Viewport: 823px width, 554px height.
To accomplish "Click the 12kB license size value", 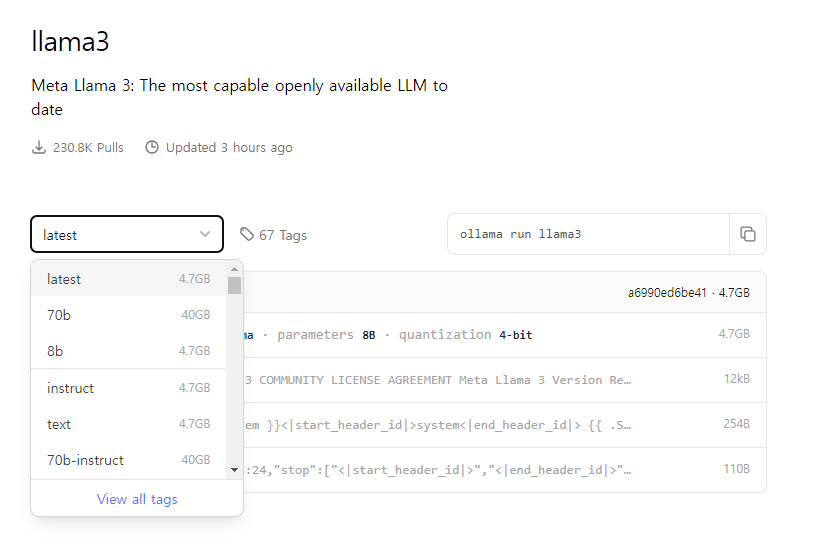I will pos(736,379).
